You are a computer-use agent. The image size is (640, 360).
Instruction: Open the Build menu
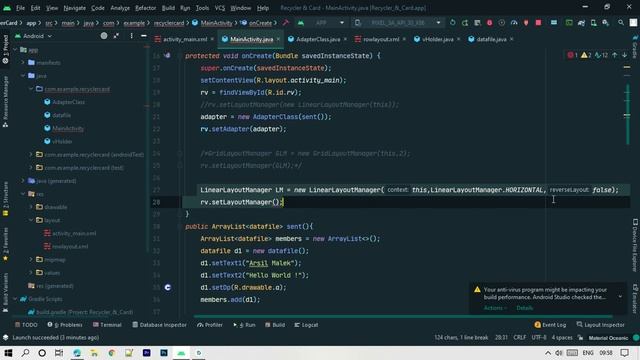[168, 8]
